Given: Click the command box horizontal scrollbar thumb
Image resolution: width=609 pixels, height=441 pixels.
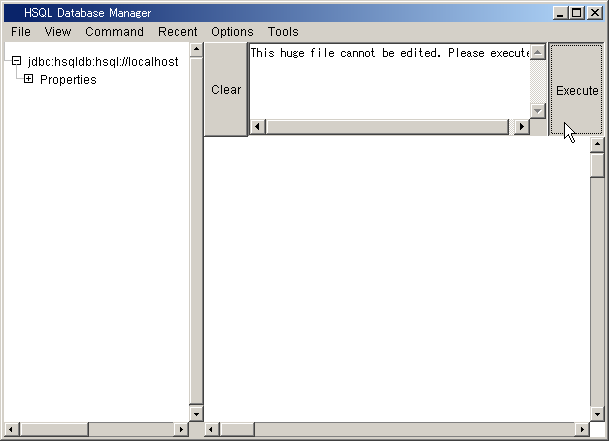Looking at the screenshot, I should coord(387,126).
